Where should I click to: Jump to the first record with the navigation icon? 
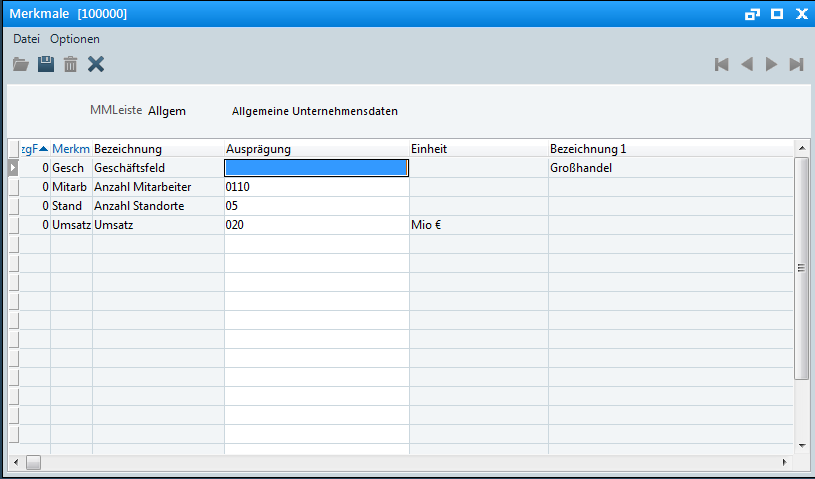pos(721,64)
